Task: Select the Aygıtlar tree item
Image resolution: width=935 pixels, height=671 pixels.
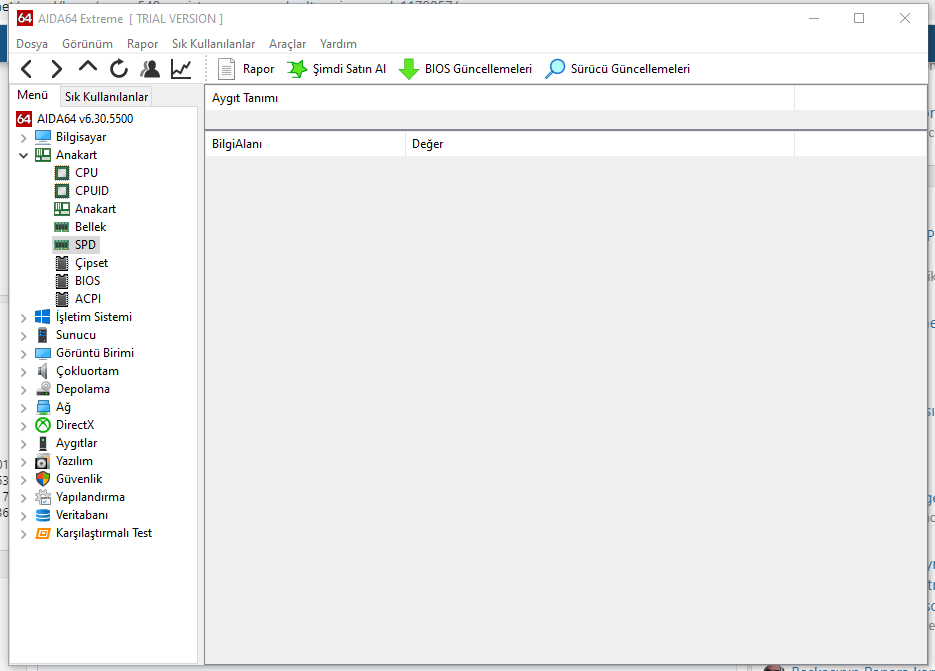Action: [76, 443]
